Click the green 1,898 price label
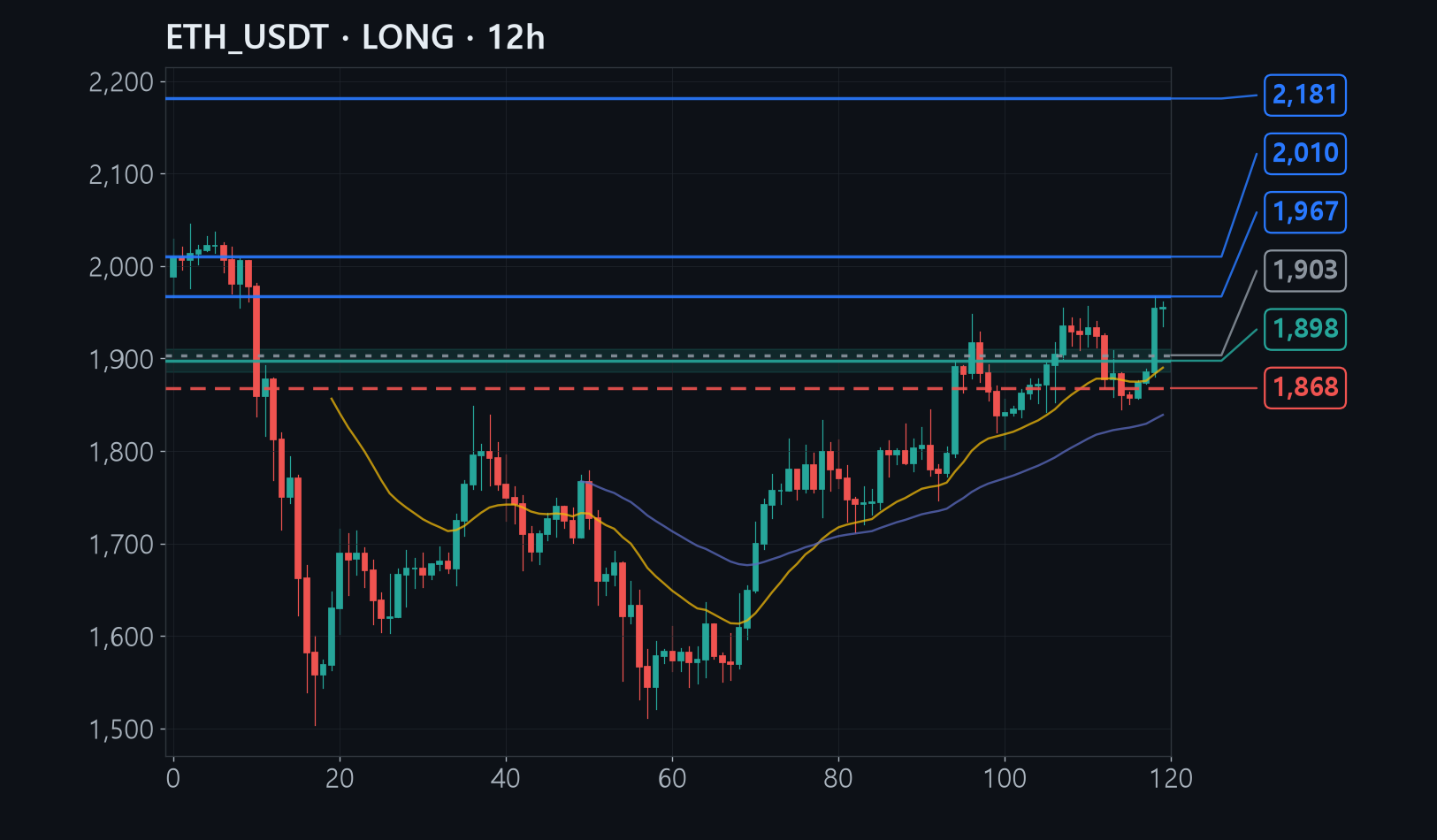The image size is (1437, 840). tap(1304, 329)
